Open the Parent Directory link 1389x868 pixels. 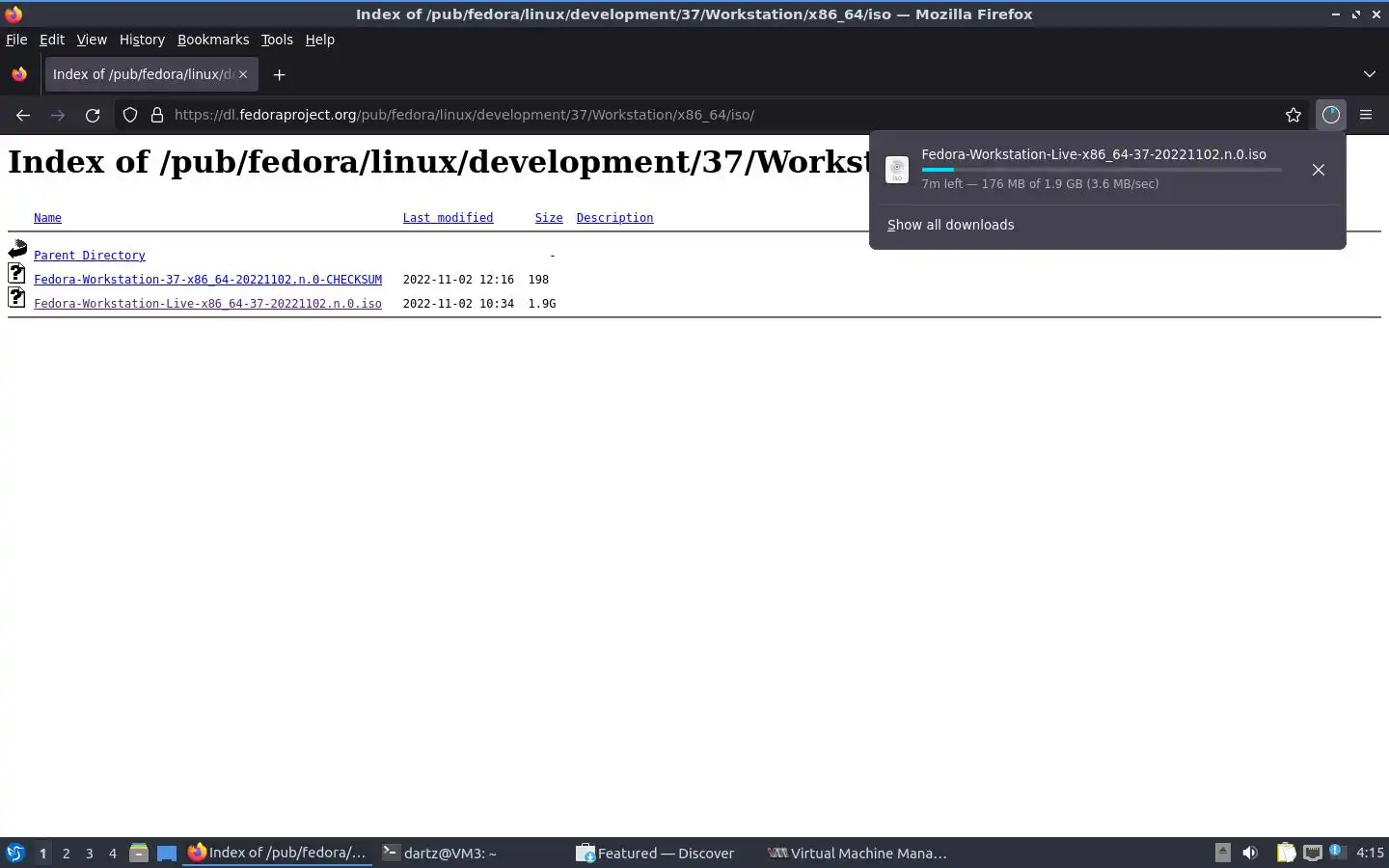90,256
